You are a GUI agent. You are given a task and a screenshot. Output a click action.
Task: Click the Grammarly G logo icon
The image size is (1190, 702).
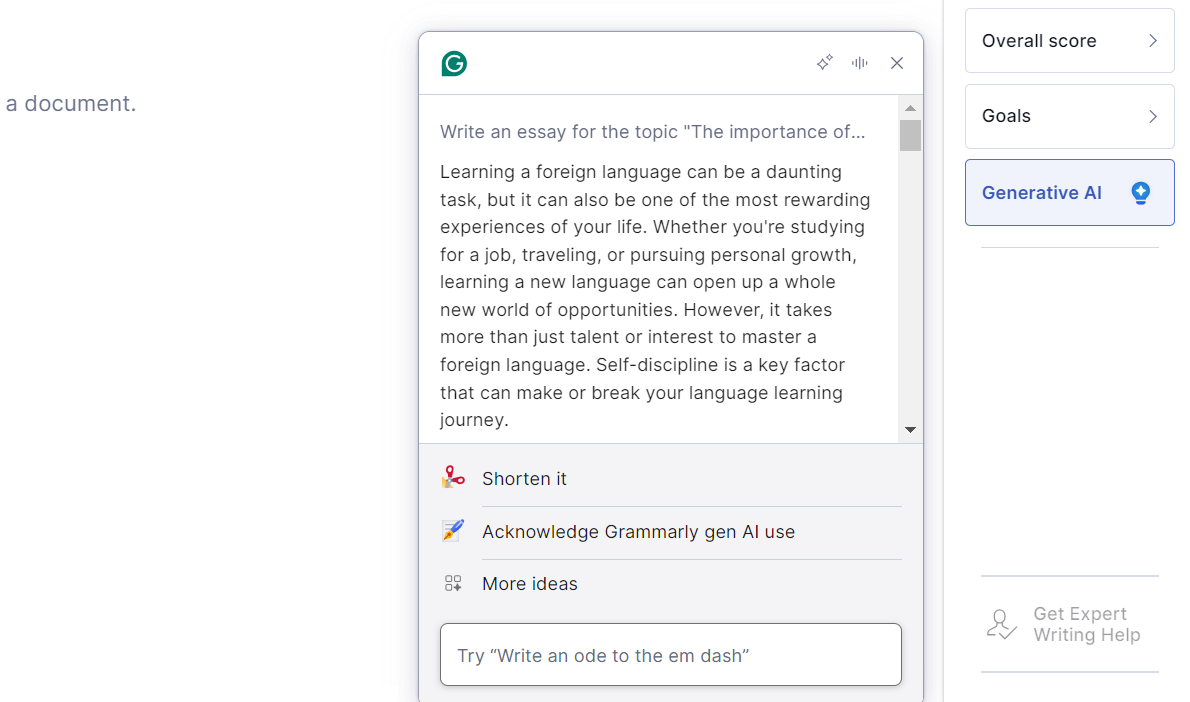tap(454, 64)
